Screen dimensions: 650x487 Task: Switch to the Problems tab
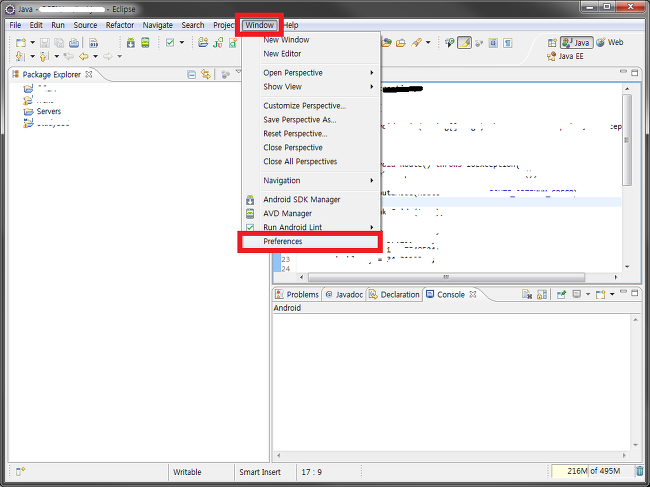pos(297,295)
